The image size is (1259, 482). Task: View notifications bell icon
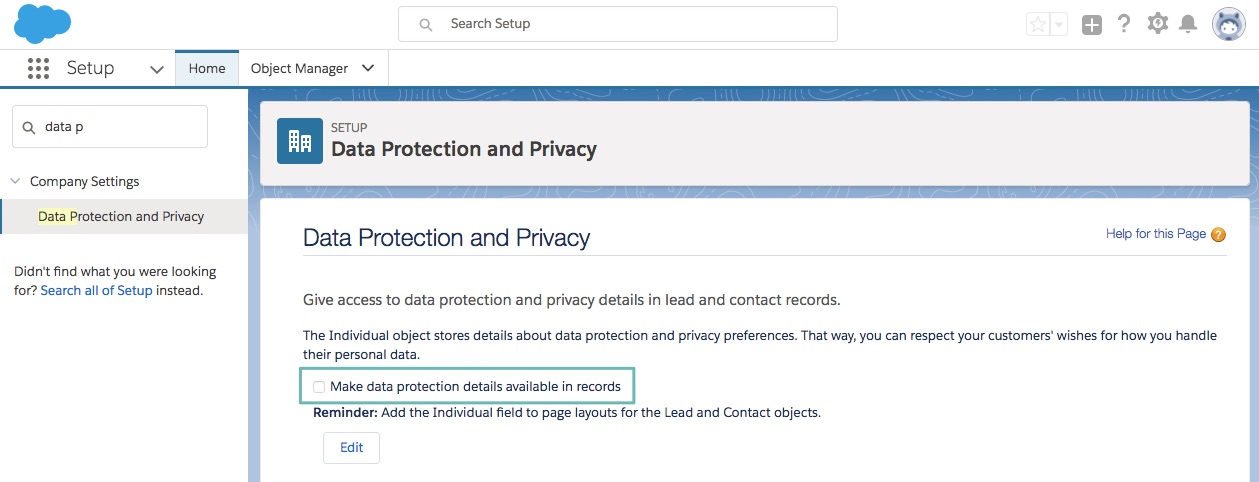click(x=1188, y=24)
